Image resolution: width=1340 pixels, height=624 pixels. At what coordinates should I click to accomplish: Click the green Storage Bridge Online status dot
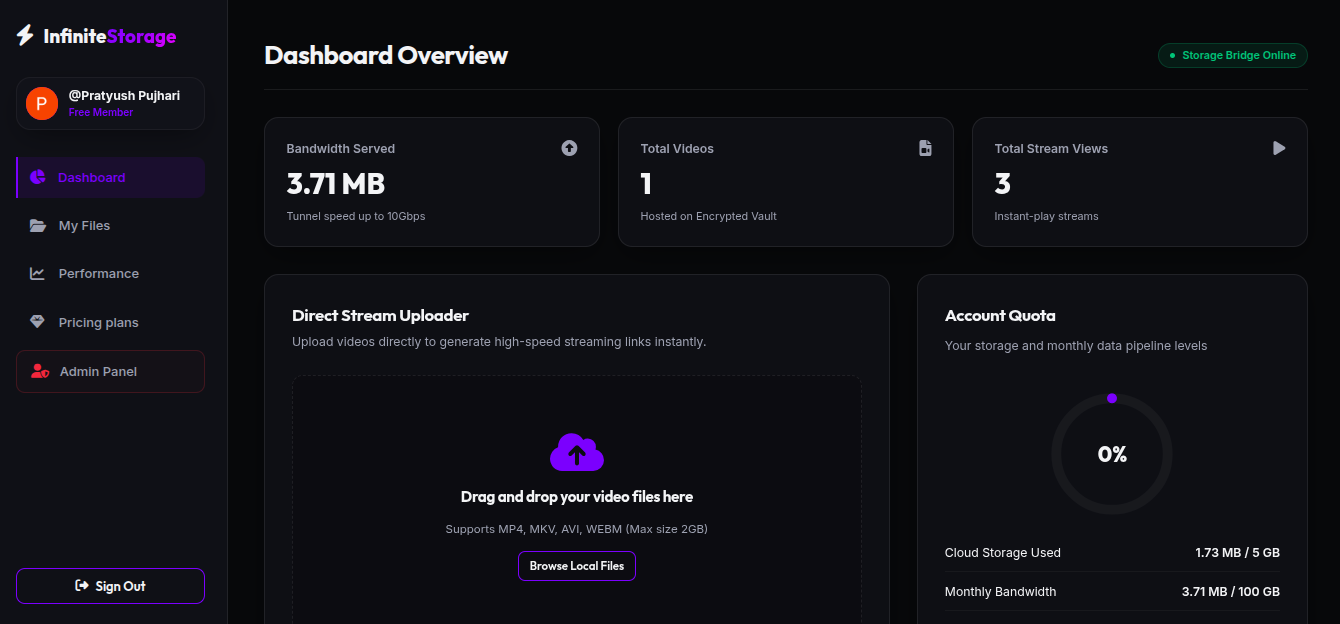tap(1172, 56)
